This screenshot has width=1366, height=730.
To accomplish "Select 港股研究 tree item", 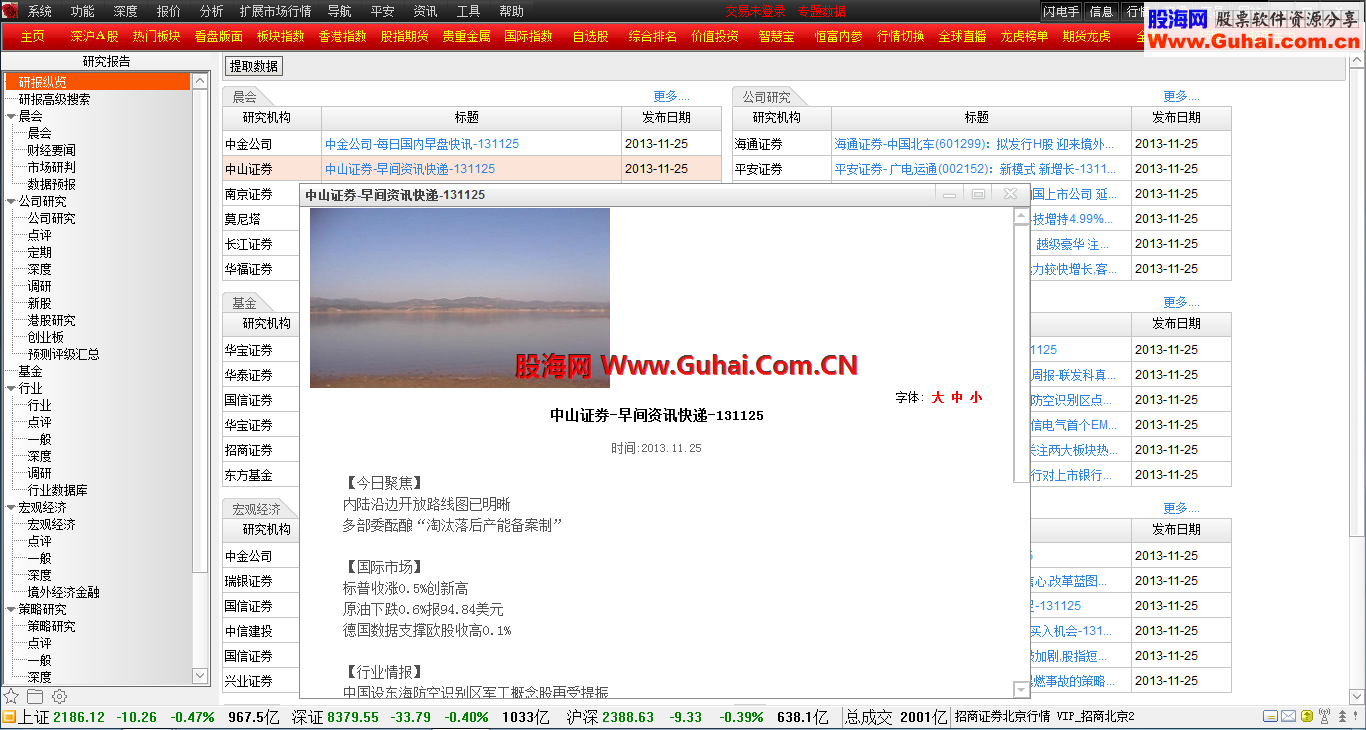I will pos(51,320).
